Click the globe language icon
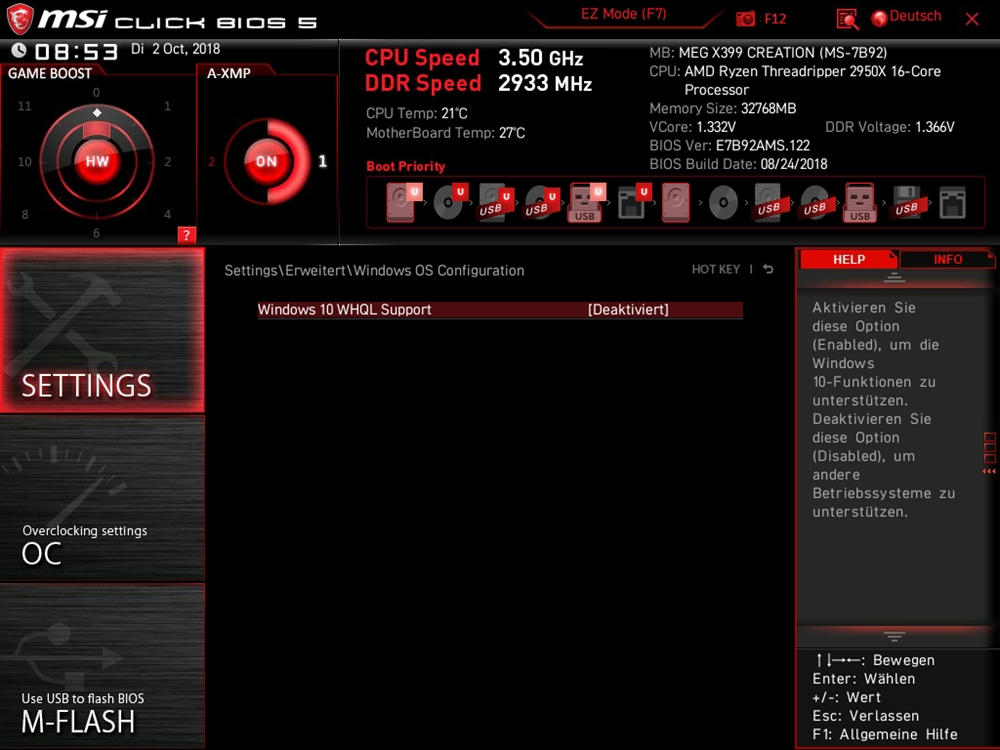The width and height of the screenshot is (1000, 750). point(879,18)
